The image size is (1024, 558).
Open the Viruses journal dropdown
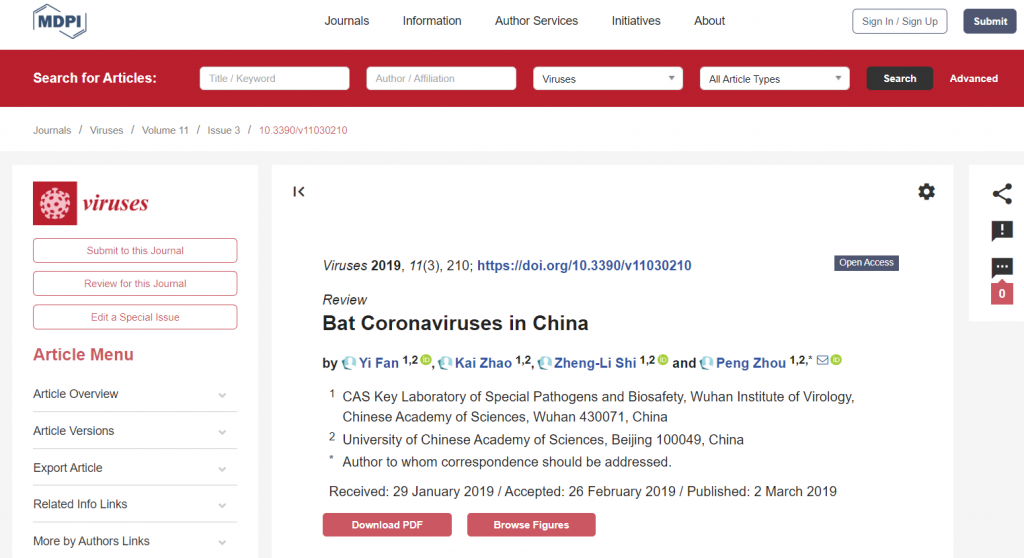click(608, 79)
